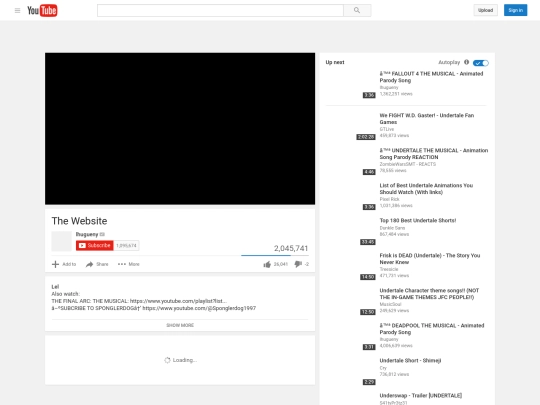Open thugueny channel name under video title
This screenshot has height=405, width=540.
tap(87, 234)
